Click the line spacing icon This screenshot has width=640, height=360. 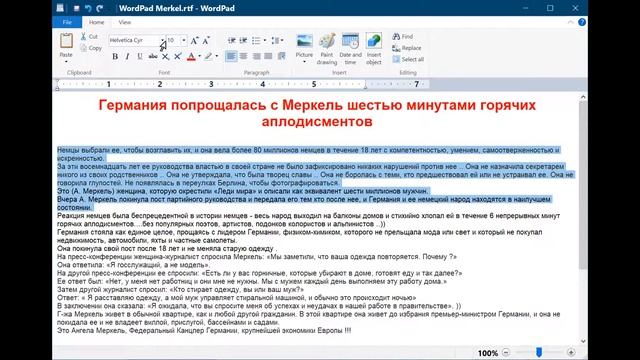275,40
